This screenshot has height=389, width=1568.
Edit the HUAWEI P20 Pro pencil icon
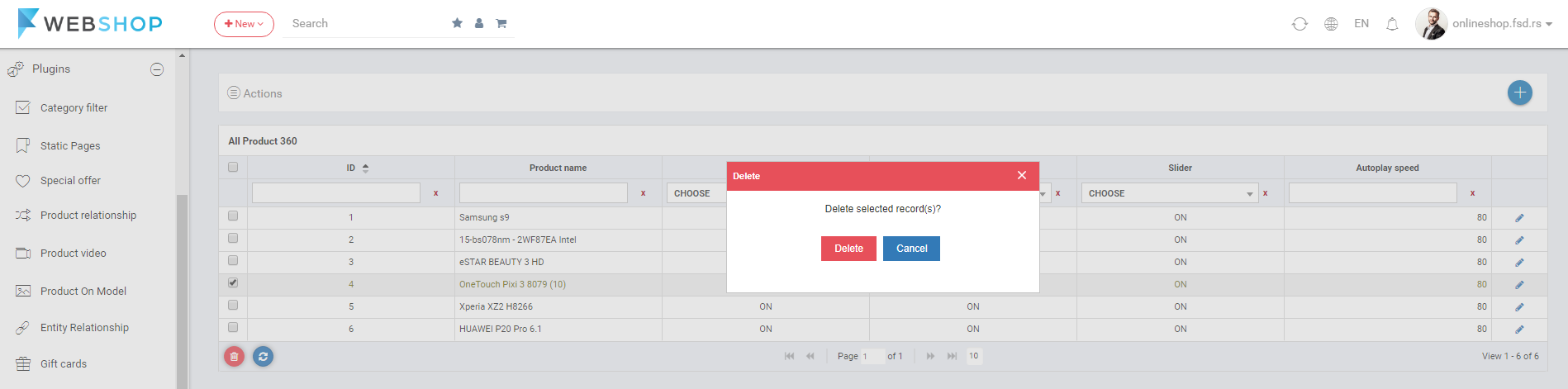[x=1519, y=330]
